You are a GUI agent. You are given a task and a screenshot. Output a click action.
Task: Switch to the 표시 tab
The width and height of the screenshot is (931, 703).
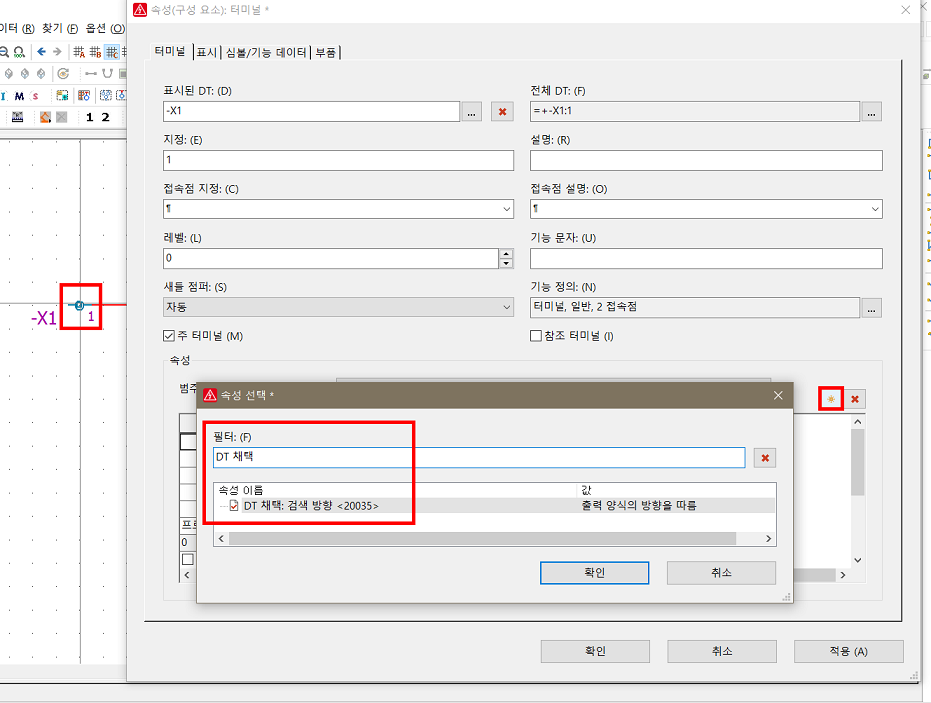tap(207, 52)
